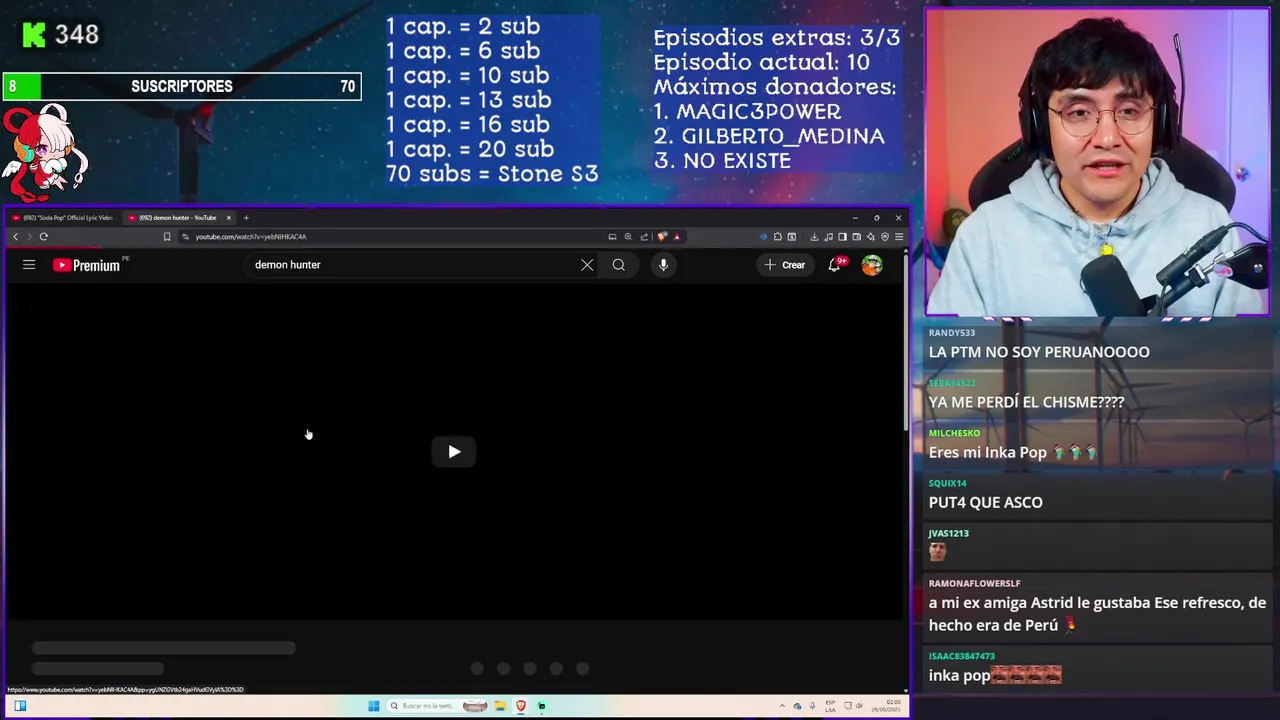
Task: Open the media control music note icon
Action: tap(828, 237)
